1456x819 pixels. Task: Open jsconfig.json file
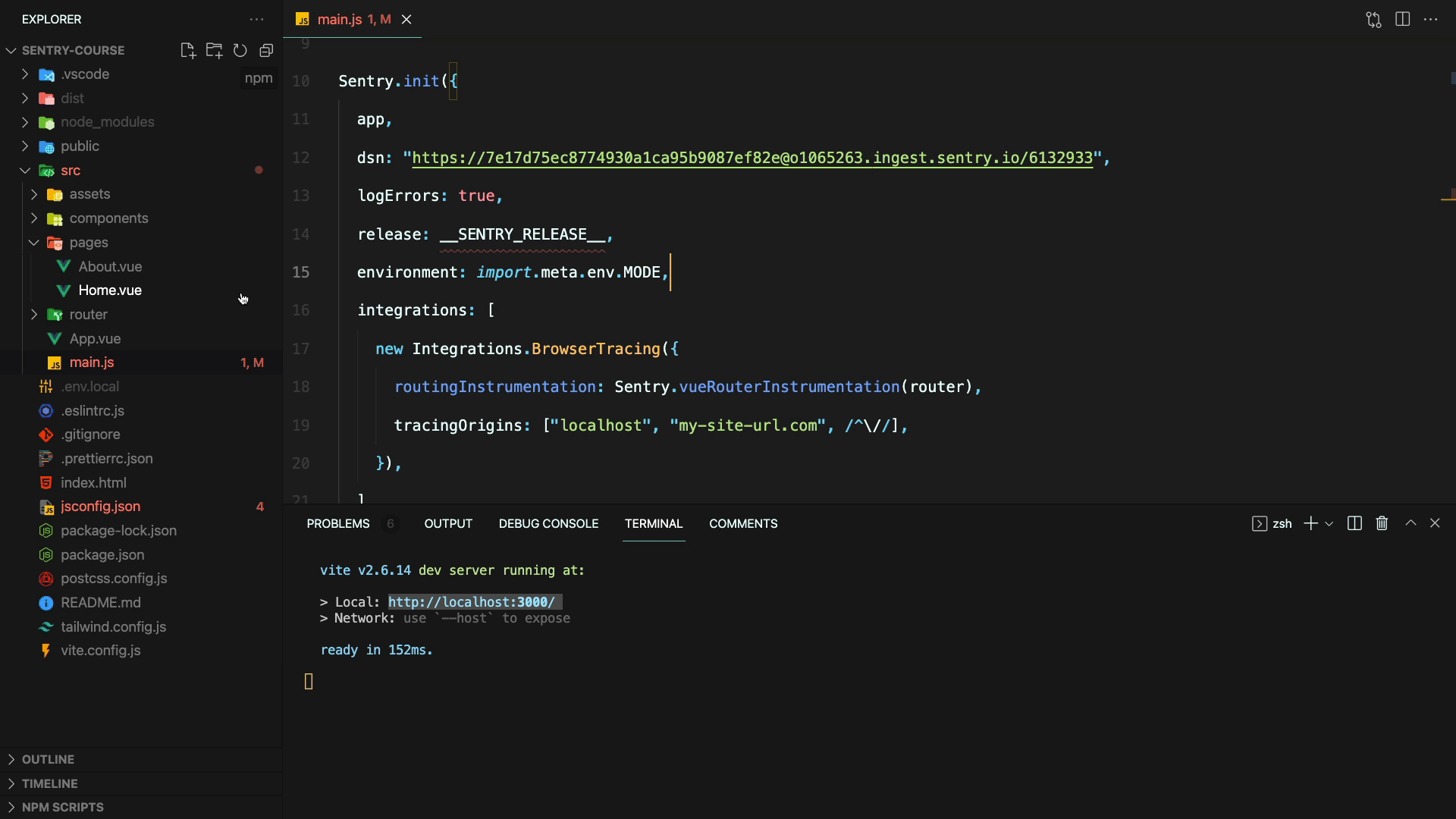pos(141,507)
